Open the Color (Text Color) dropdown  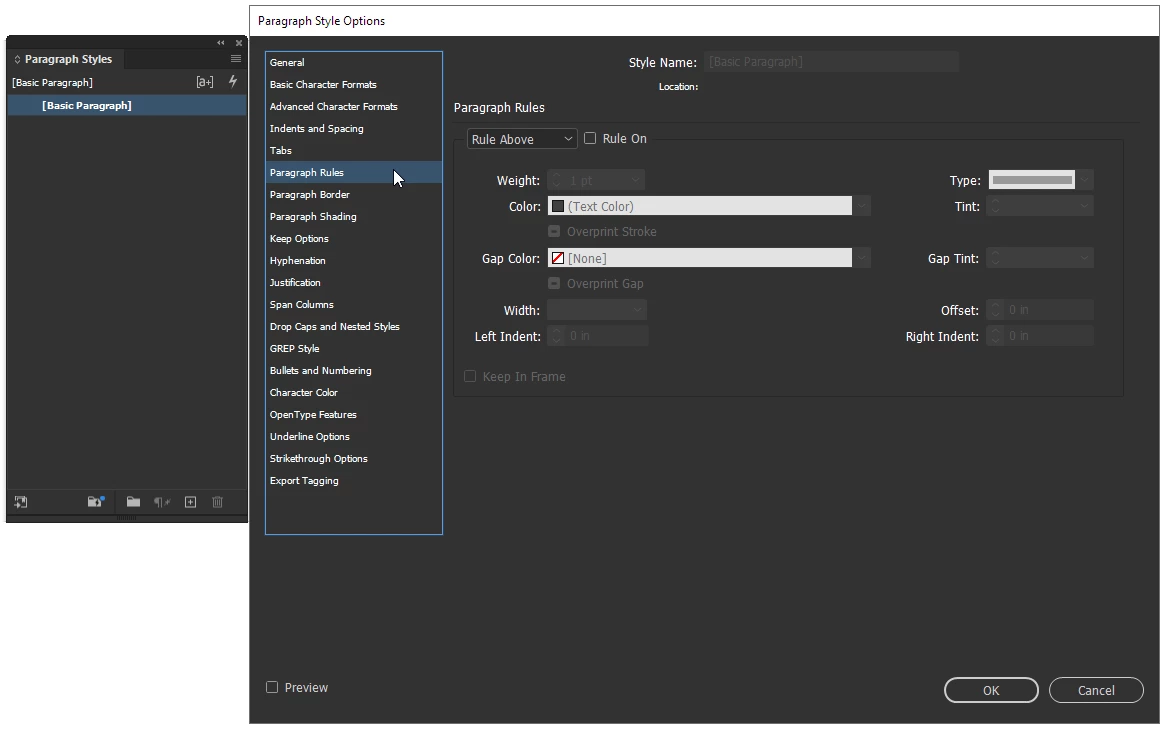[x=862, y=206]
